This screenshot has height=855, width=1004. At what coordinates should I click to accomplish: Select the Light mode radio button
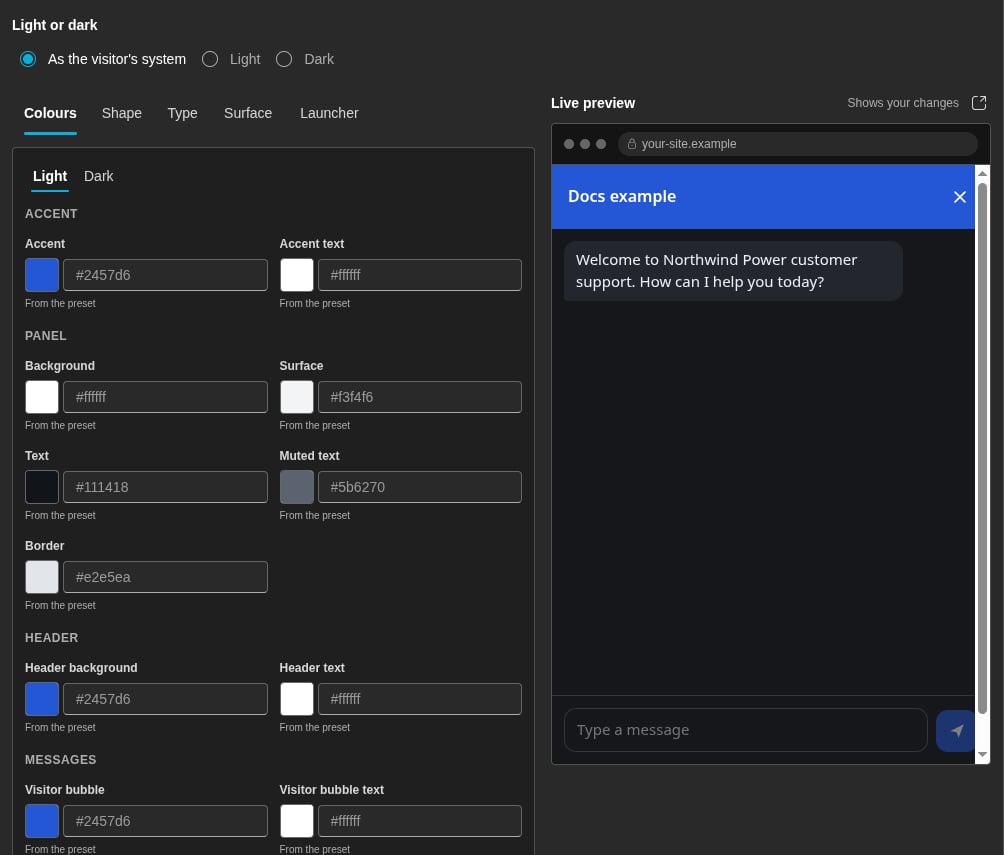click(x=210, y=59)
